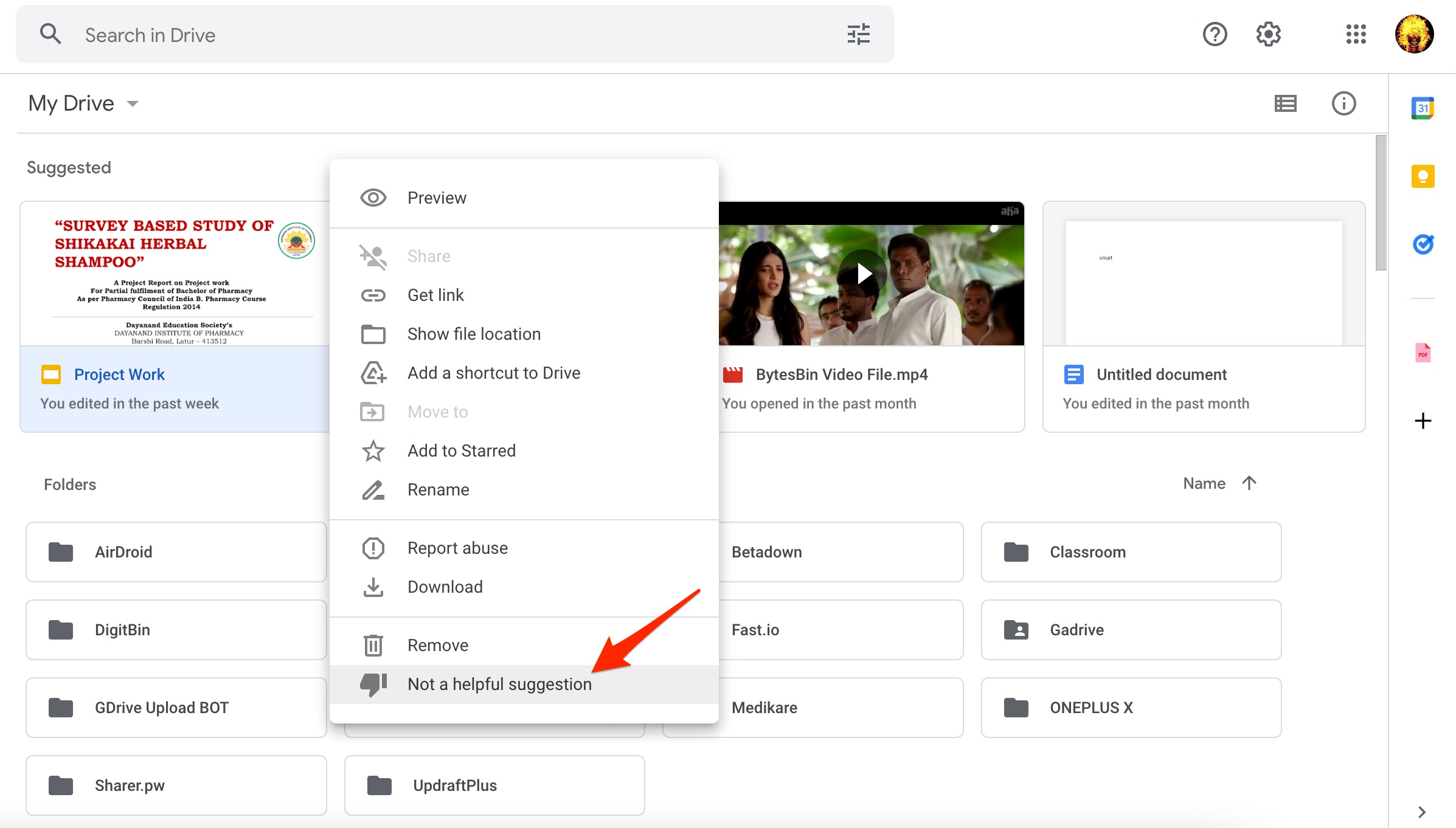Click the Report abuse icon in context menu

click(374, 547)
